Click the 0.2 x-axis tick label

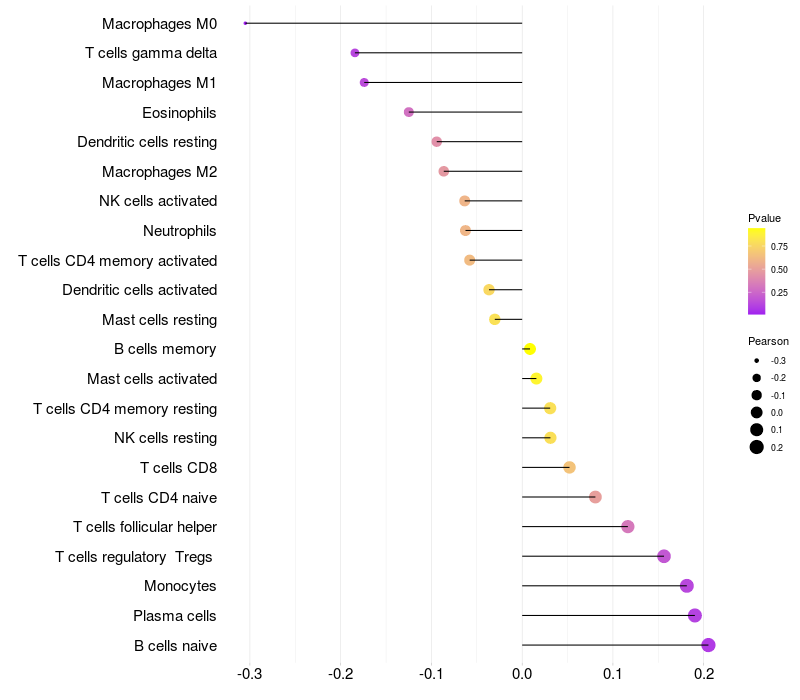pos(704,674)
